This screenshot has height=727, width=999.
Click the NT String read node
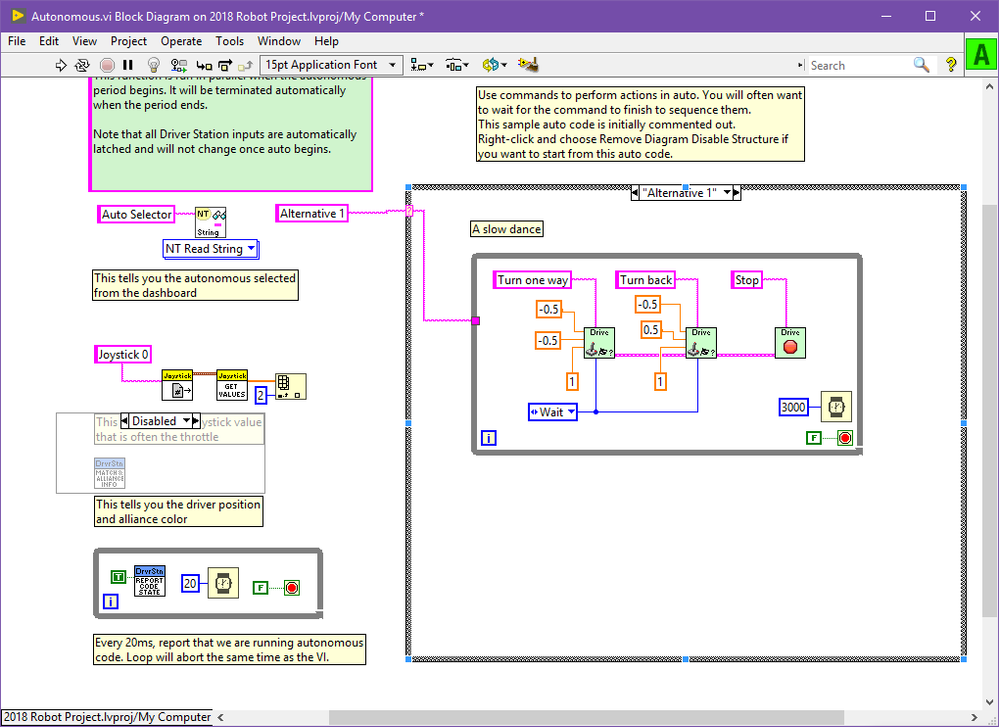pyautogui.click(x=211, y=221)
